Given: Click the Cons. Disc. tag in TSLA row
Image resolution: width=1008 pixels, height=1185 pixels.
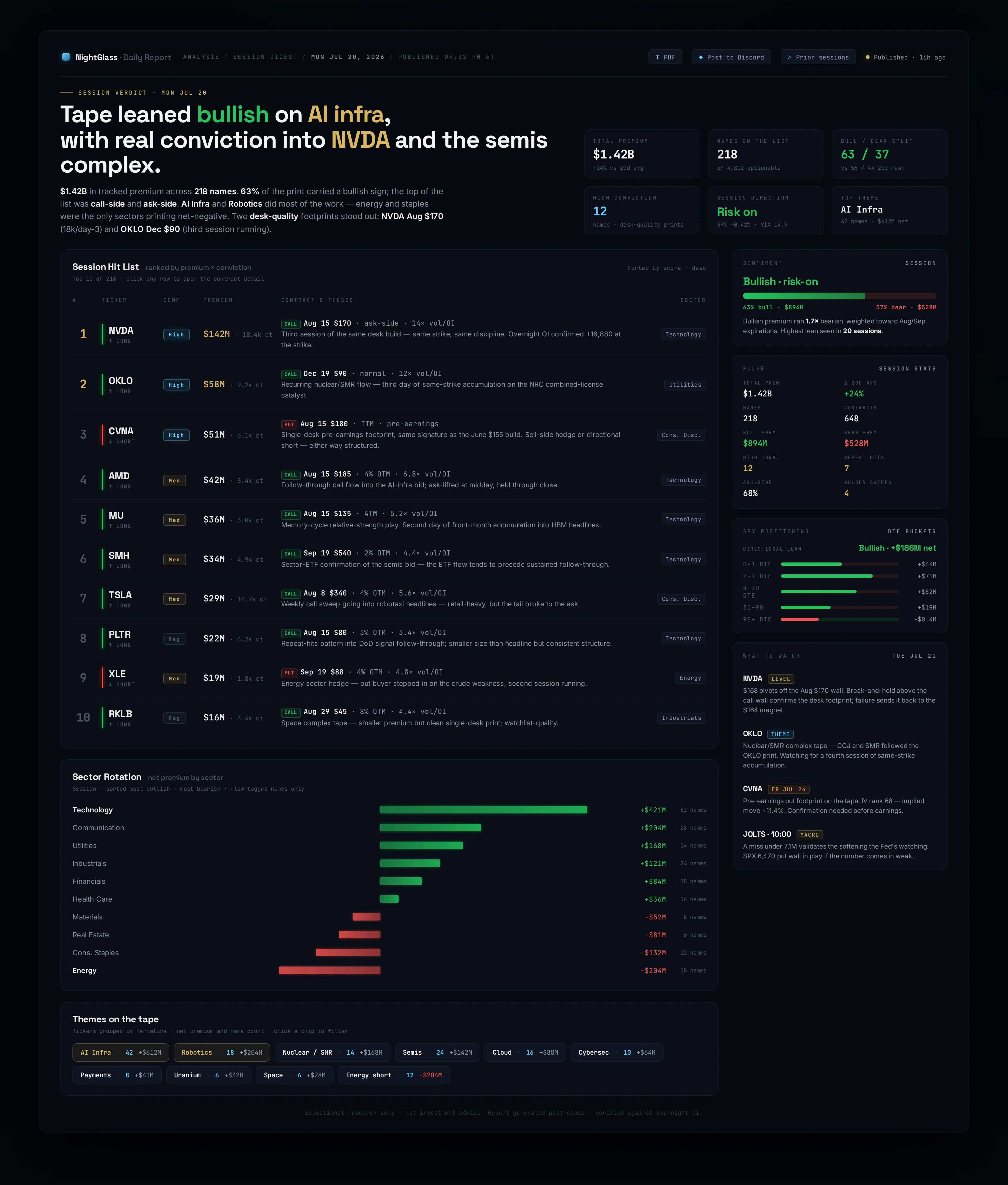Looking at the screenshot, I should coord(681,599).
